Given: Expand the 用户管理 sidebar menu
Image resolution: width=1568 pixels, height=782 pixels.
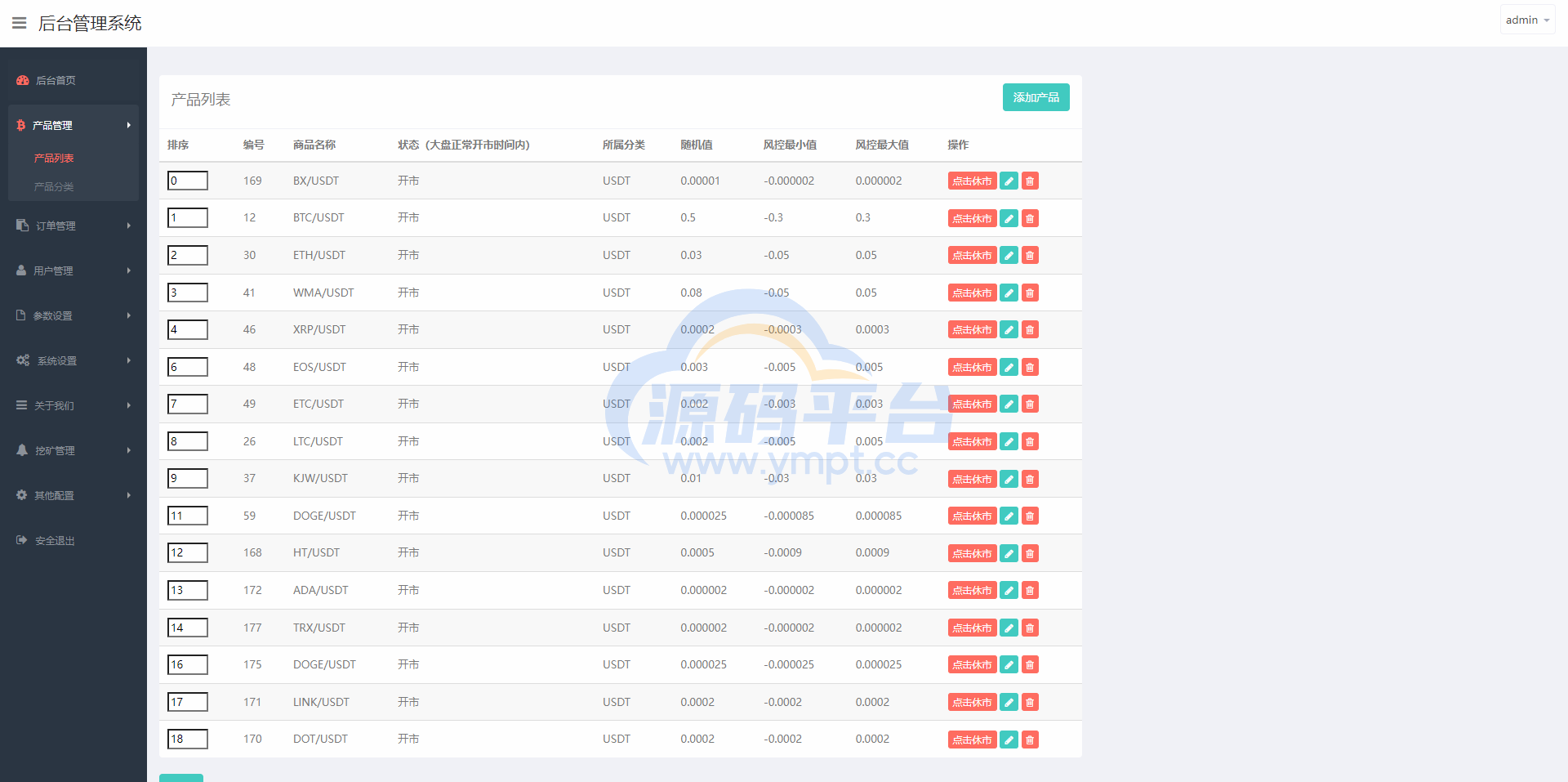Looking at the screenshot, I should coord(73,270).
